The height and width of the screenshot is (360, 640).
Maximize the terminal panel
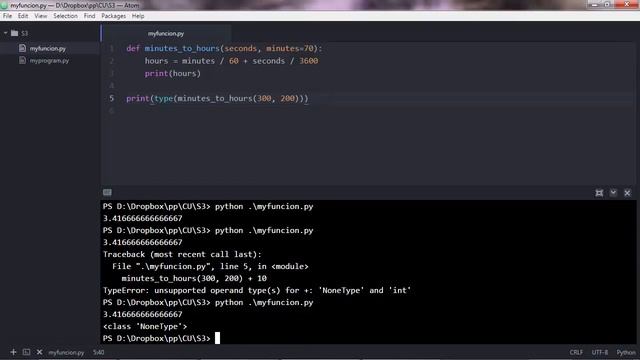coord(599,193)
